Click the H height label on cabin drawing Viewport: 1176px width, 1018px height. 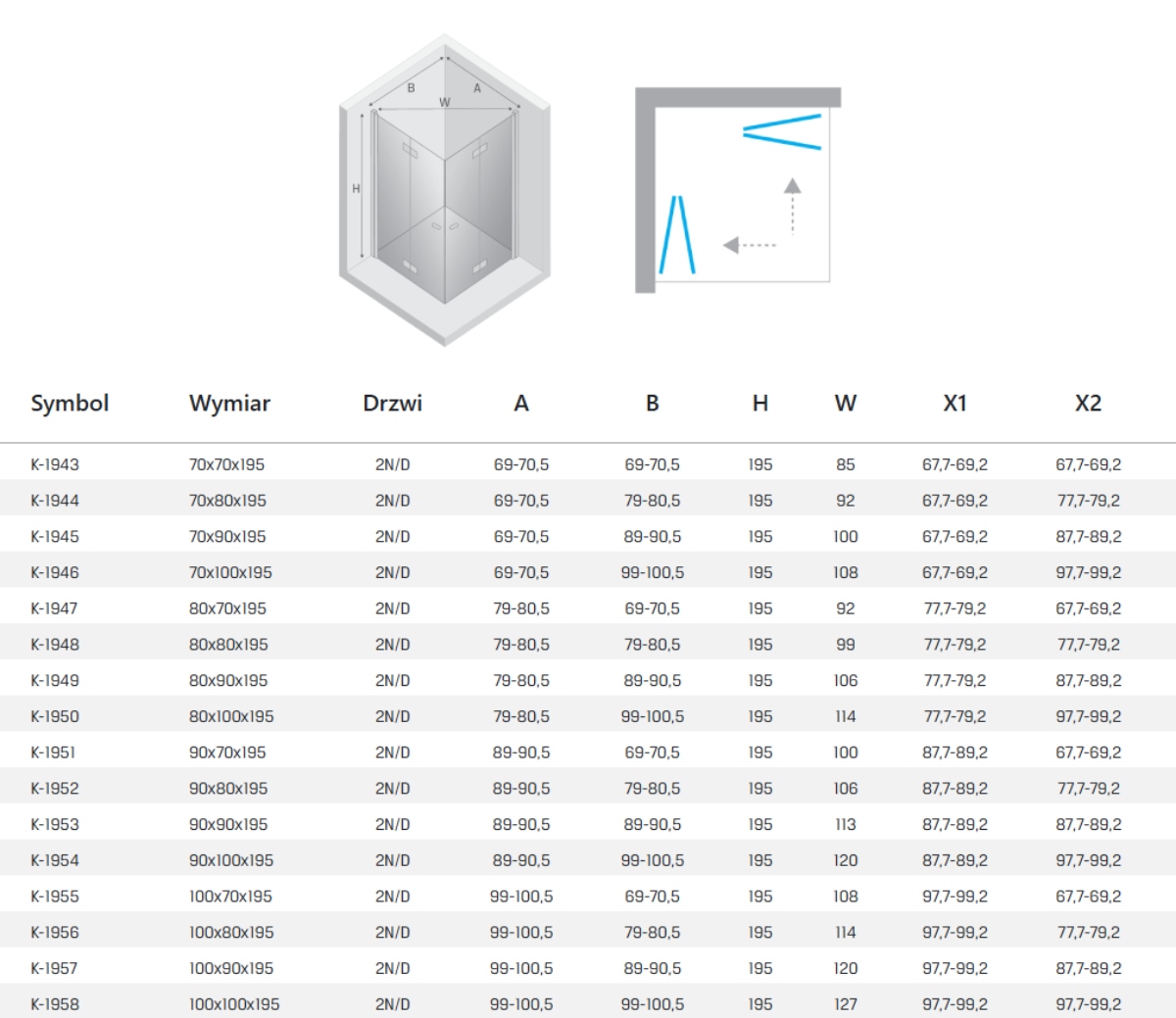click(356, 189)
